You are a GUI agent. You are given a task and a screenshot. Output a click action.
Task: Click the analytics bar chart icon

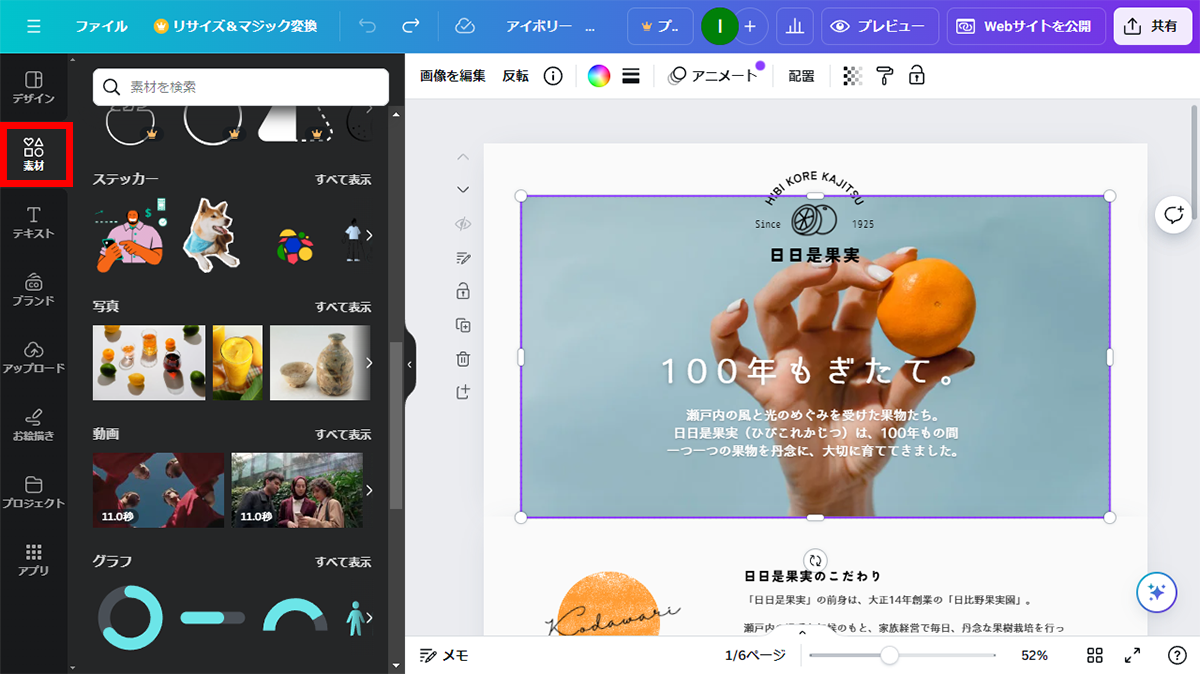(795, 27)
